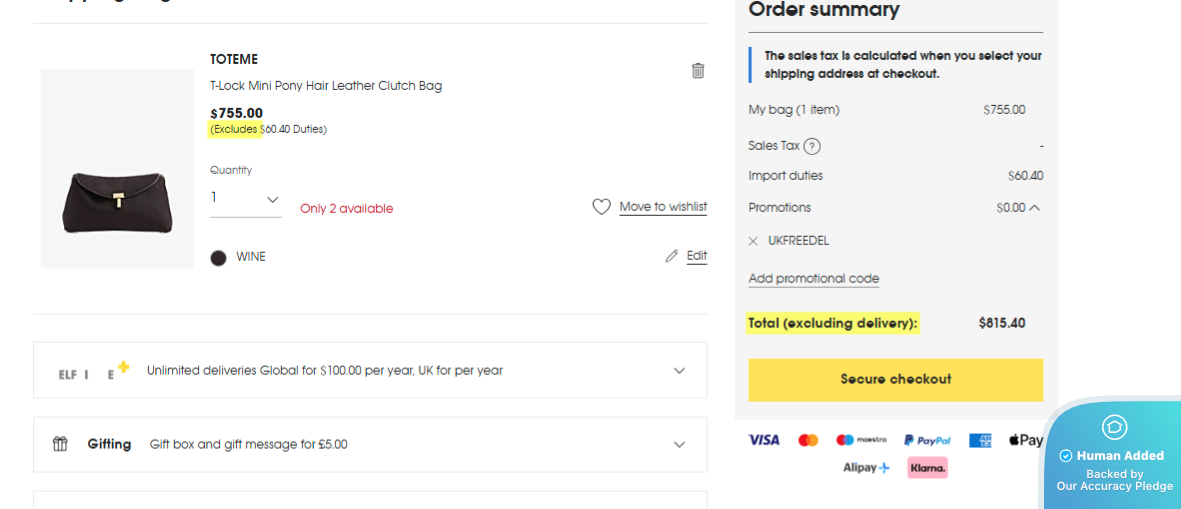The width and height of the screenshot is (1181, 509).
Task: Click the pencil edit icon
Action: [x=672, y=256]
